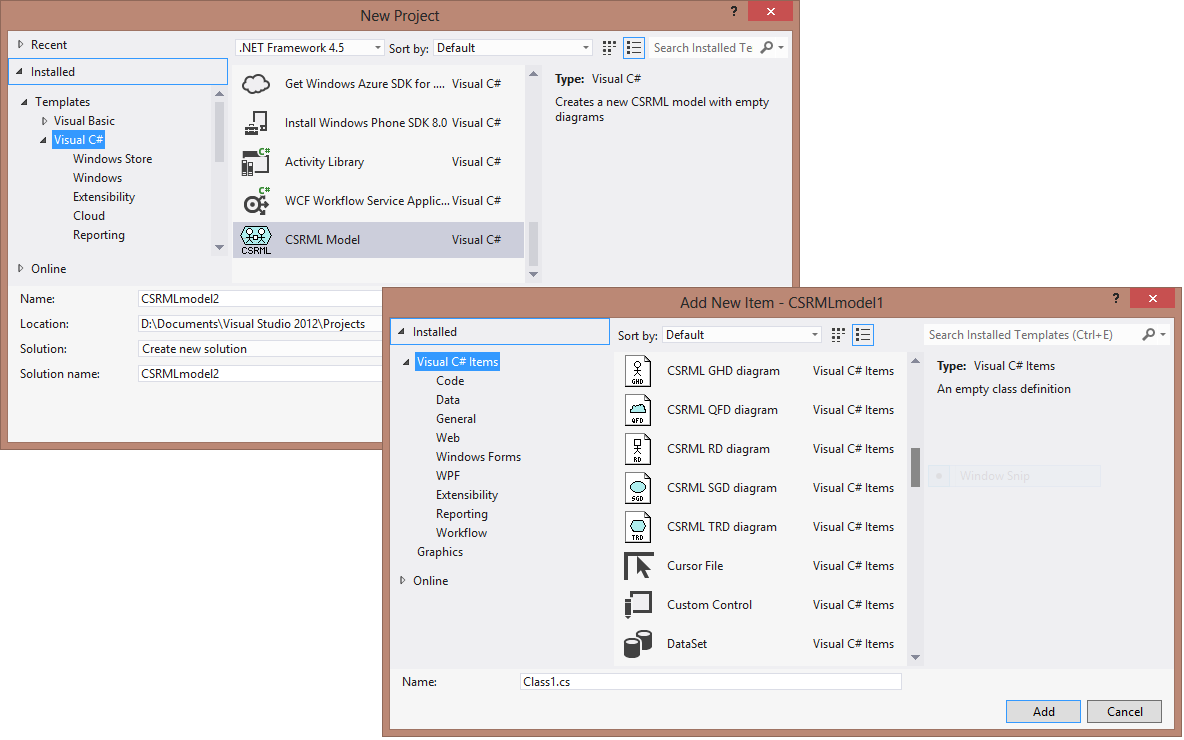Screen dimensions: 1184x740
Task: Select the Cursor File template name
Action: click(695, 566)
